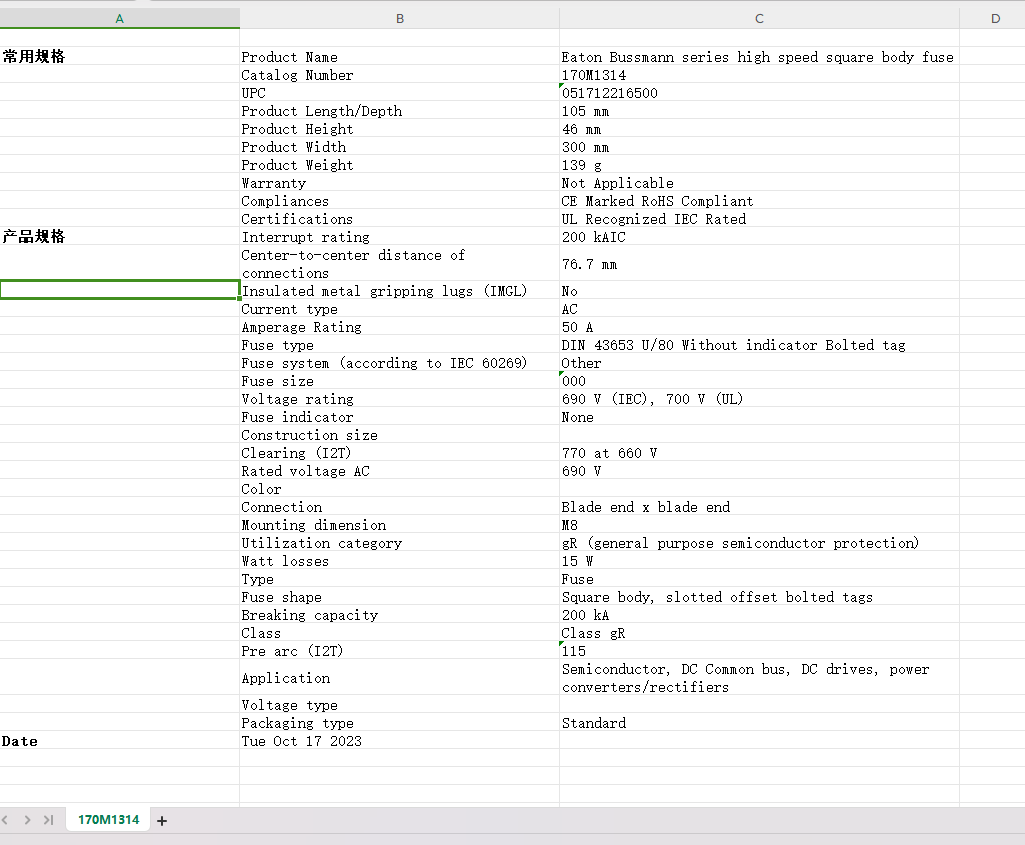Select the 'UL Recognized IEC Rated' cell

tap(759, 218)
